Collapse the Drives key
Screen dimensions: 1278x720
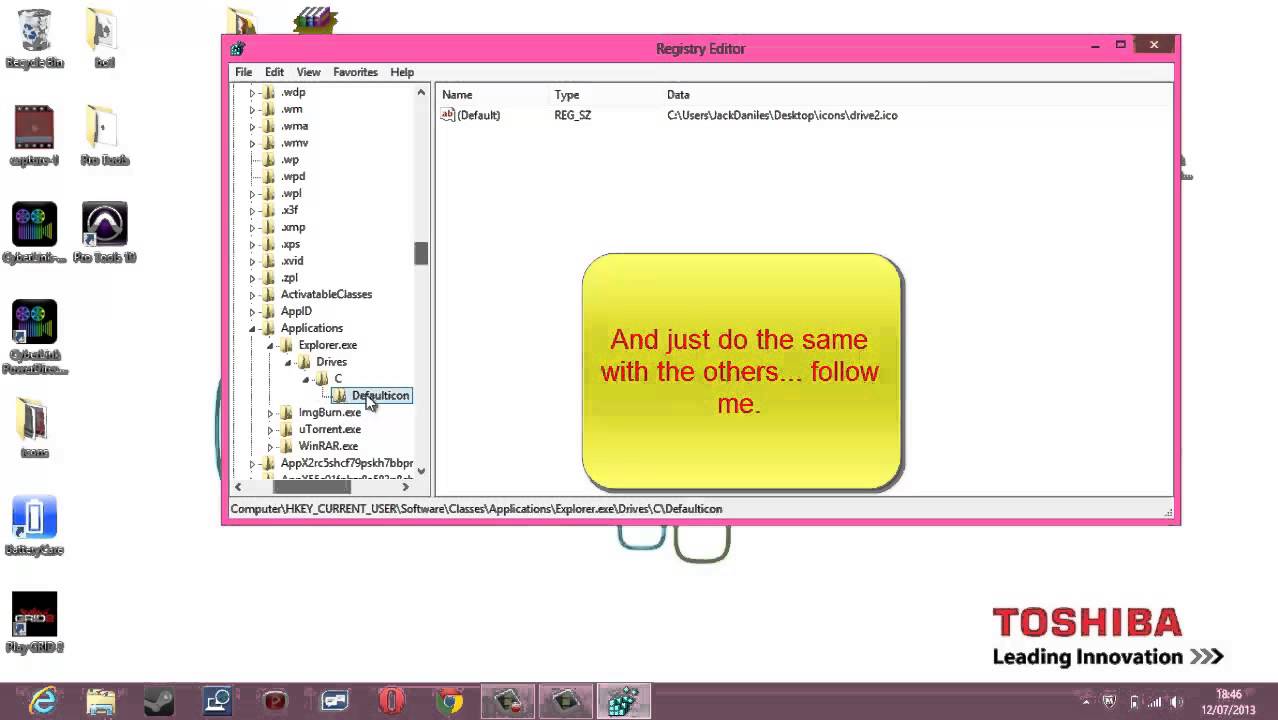click(288, 363)
